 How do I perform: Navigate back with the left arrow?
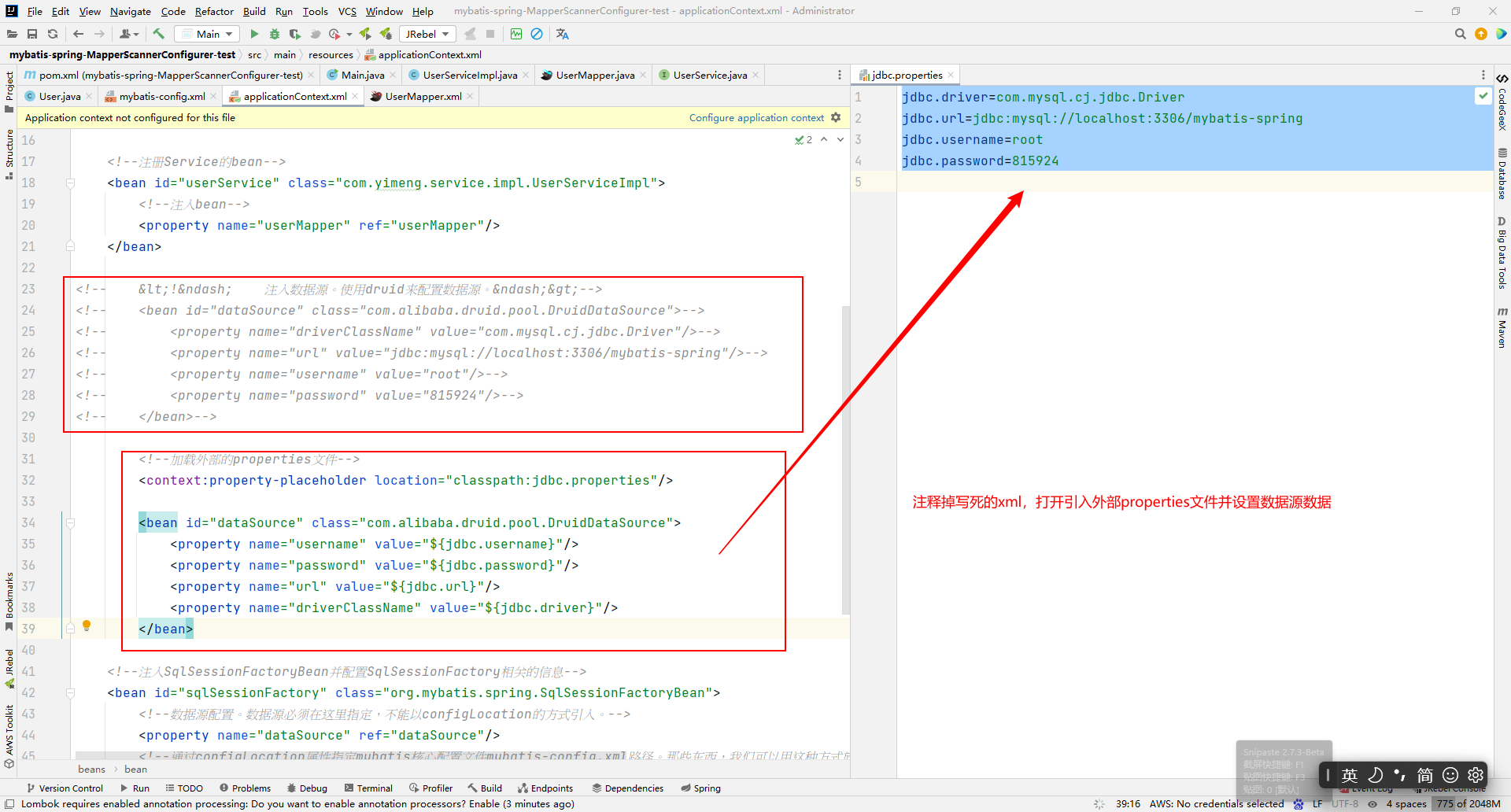(x=78, y=34)
